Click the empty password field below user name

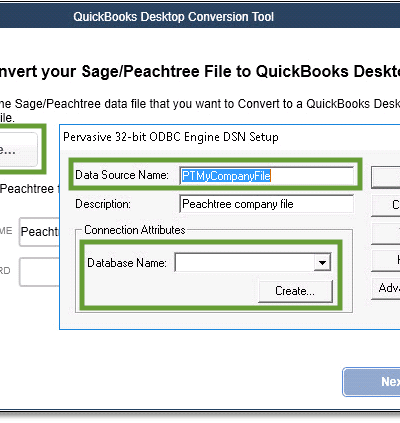pos(39,272)
